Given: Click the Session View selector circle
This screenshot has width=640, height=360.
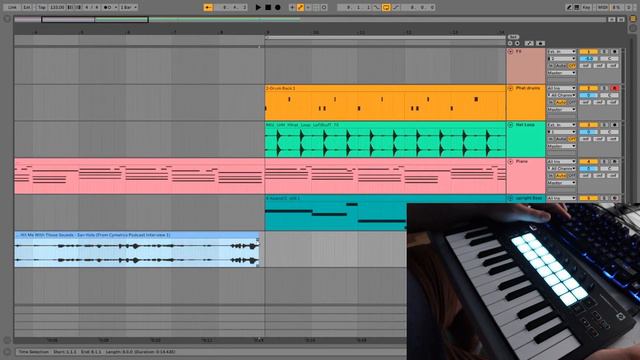Looking at the screenshot, I should click(x=633, y=28).
